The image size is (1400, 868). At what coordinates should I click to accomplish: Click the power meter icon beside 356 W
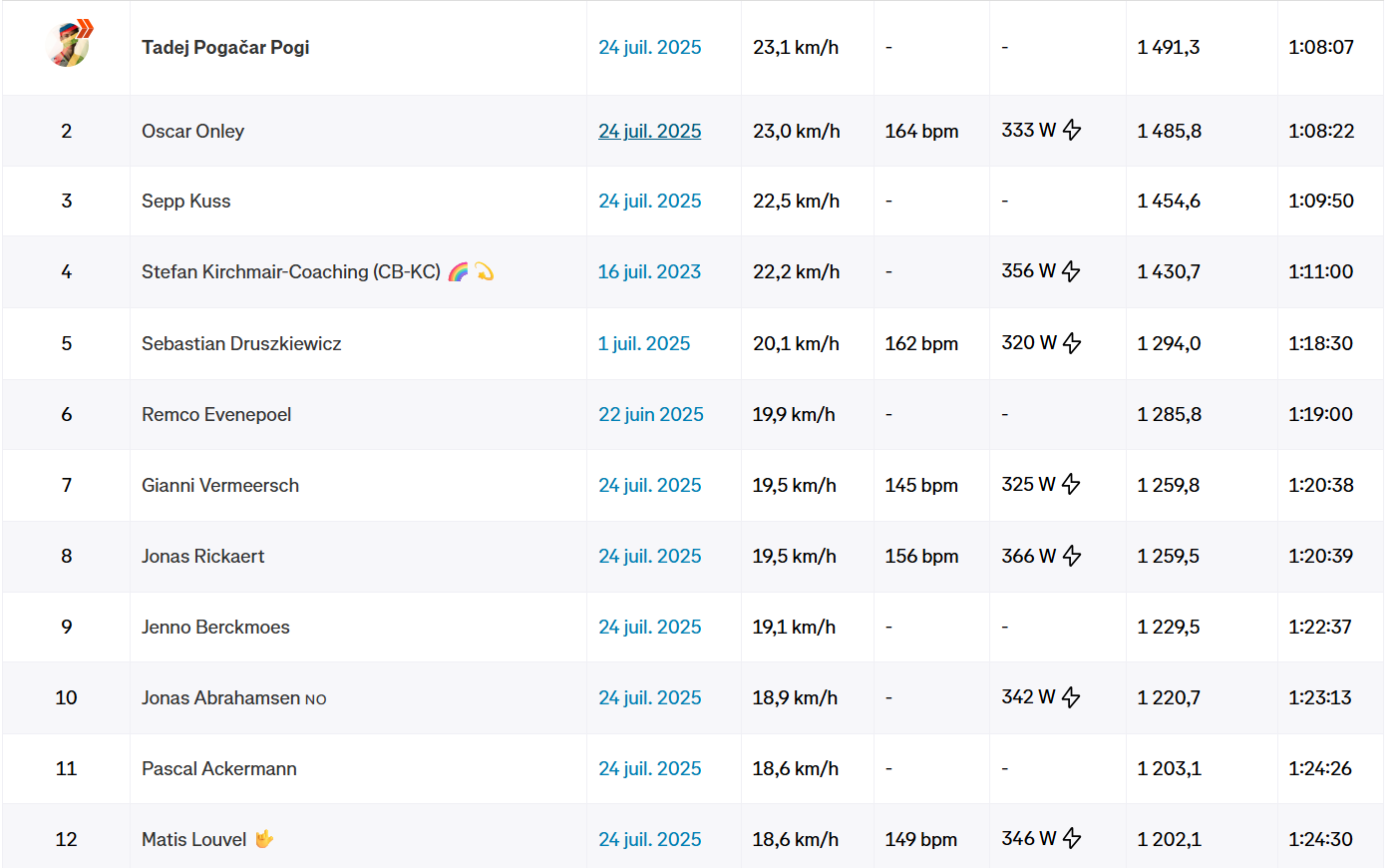pos(1071,271)
